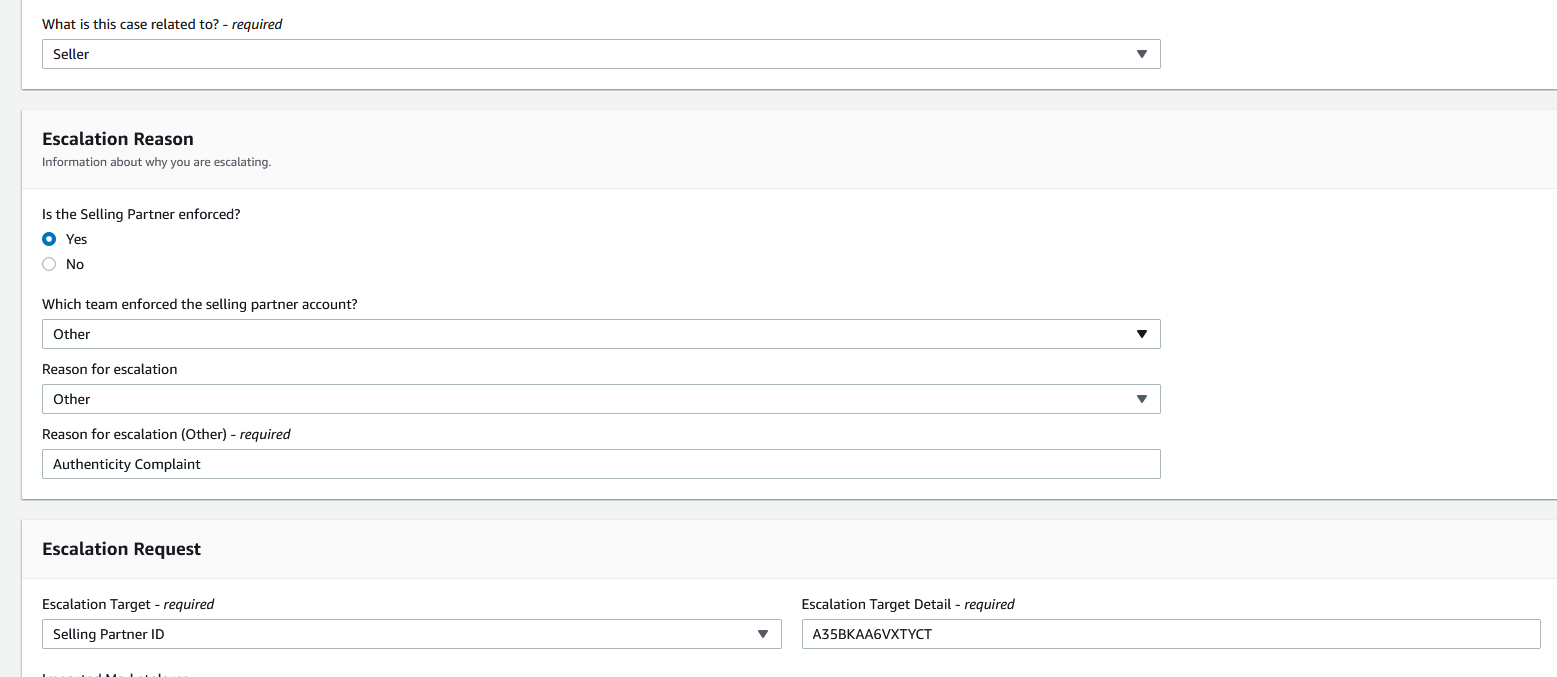Open the 'What is this case related to?' dropdown
The height and width of the screenshot is (677, 1557).
pos(600,54)
